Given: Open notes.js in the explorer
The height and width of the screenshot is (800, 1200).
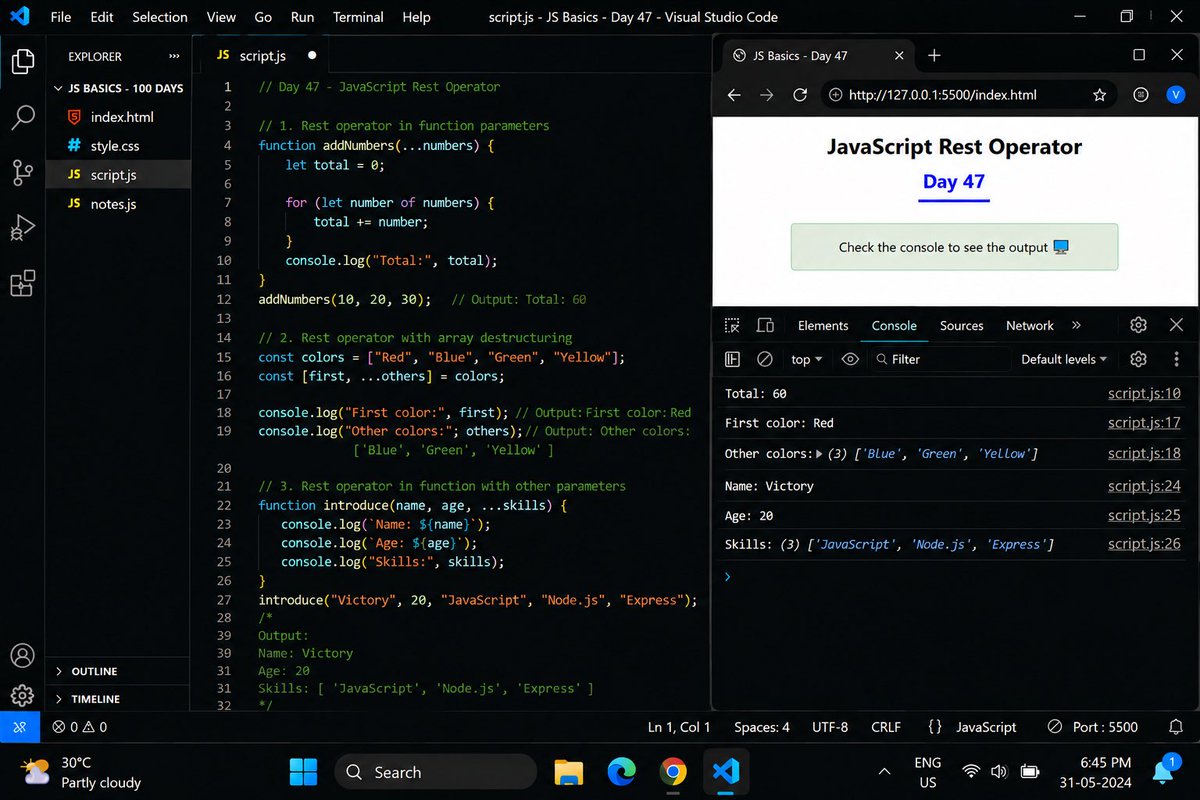Looking at the screenshot, I should click(119, 204).
